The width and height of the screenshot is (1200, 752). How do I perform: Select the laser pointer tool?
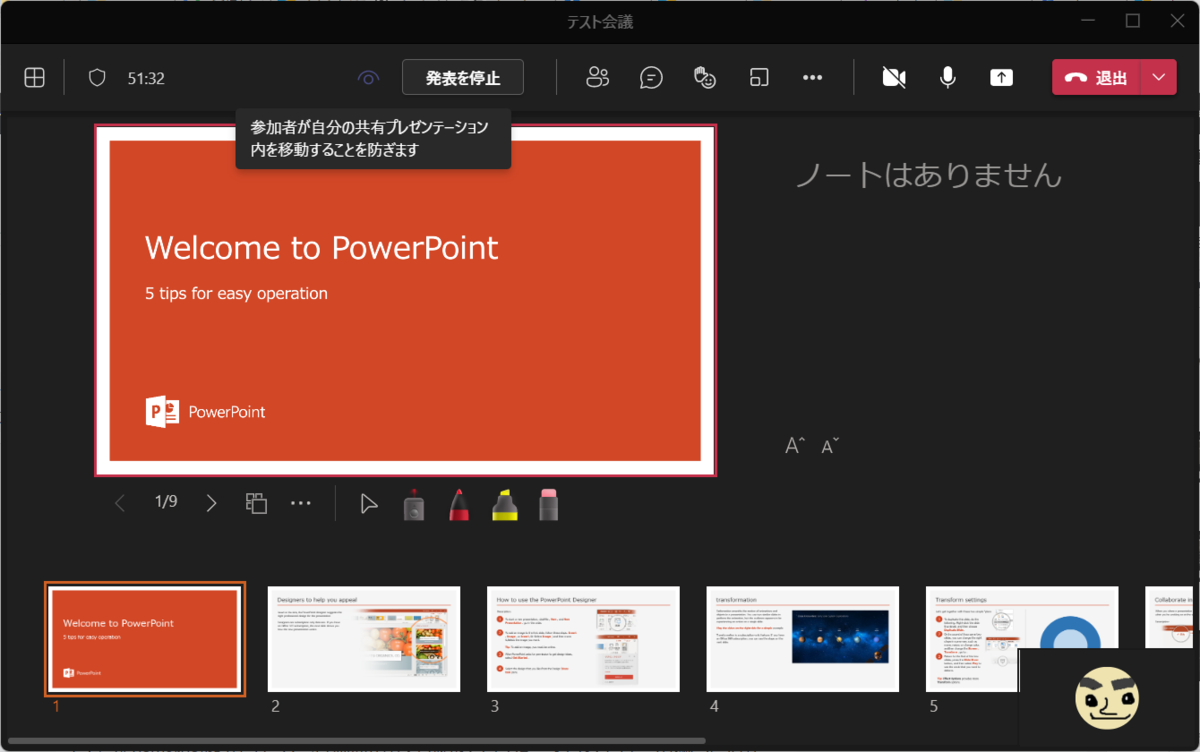pyautogui.click(x=414, y=504)
